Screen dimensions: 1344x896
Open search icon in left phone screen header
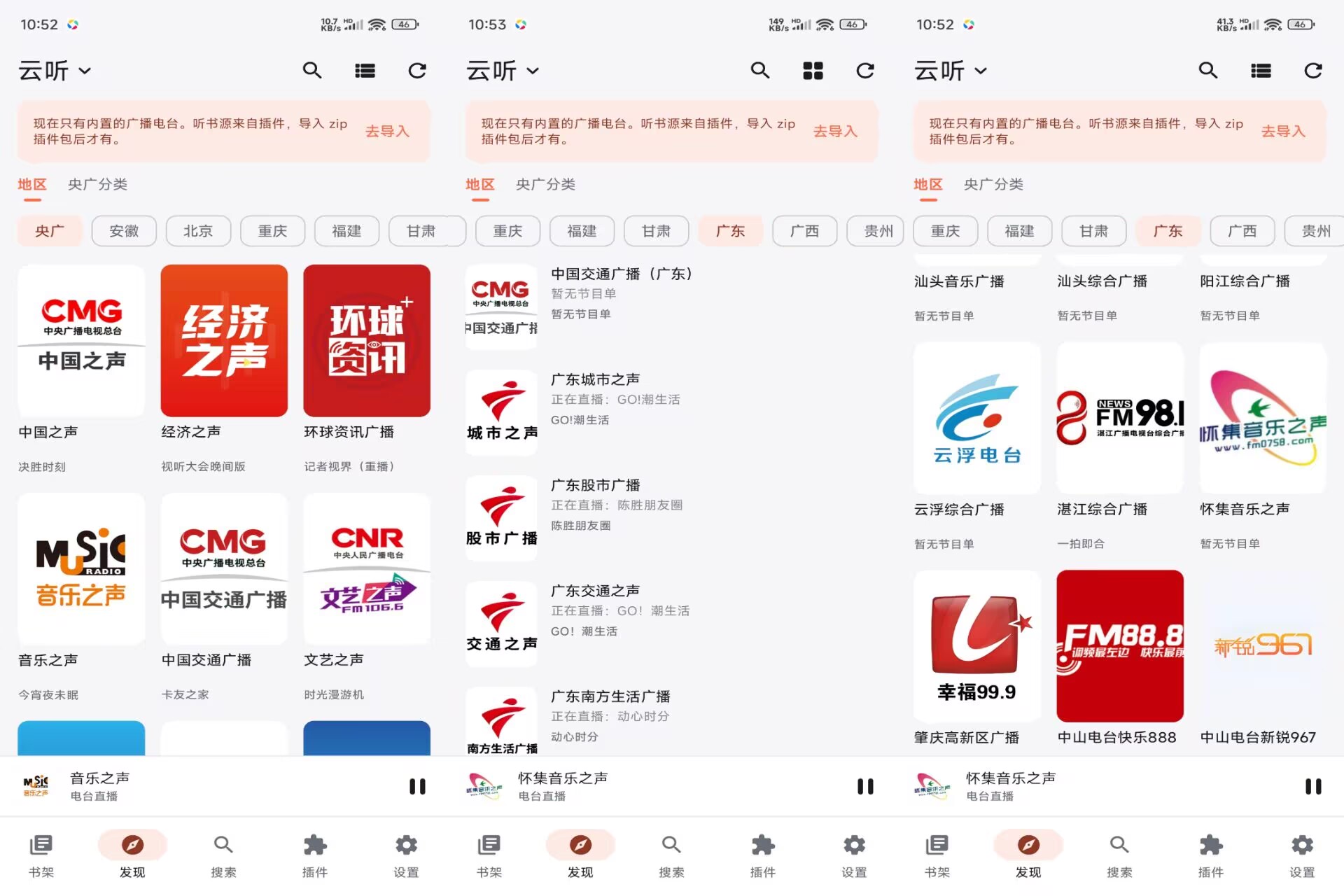pyautogui.click(x=312, y=71)
